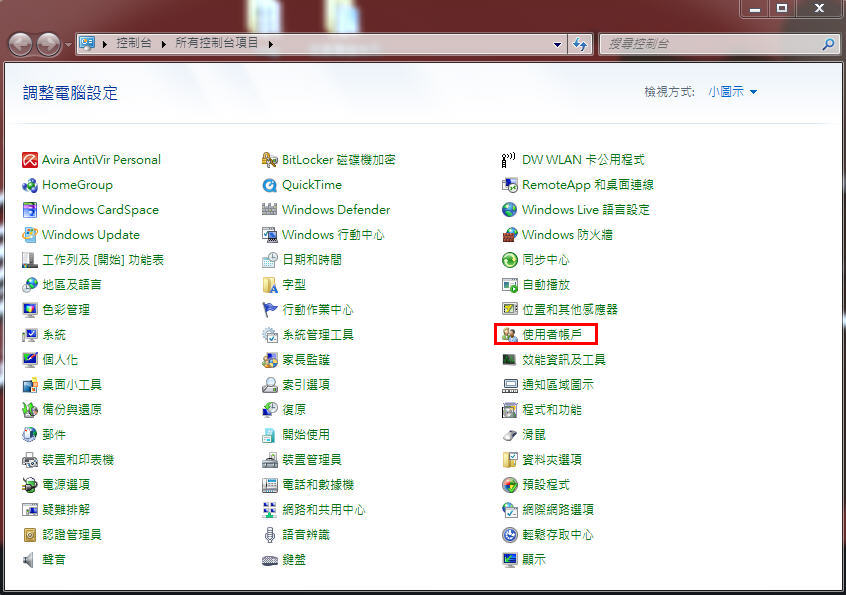
Task: Open the 聲音 speaker icon
Action: (30, 560)
